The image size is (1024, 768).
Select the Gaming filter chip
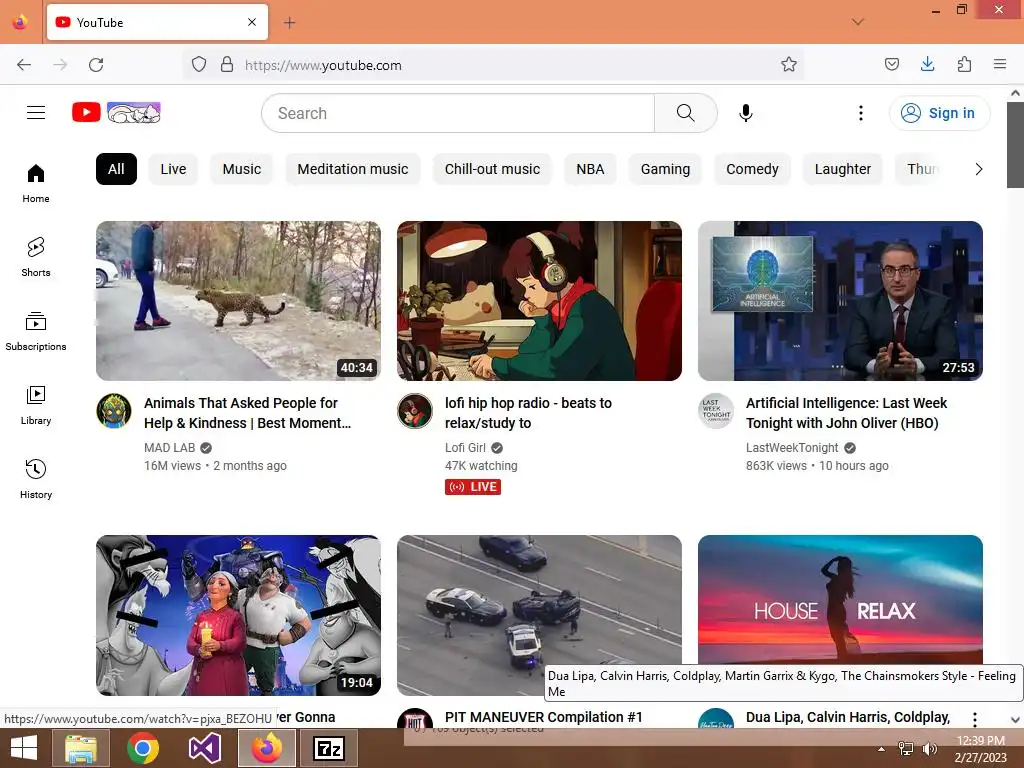coord(665,169)
